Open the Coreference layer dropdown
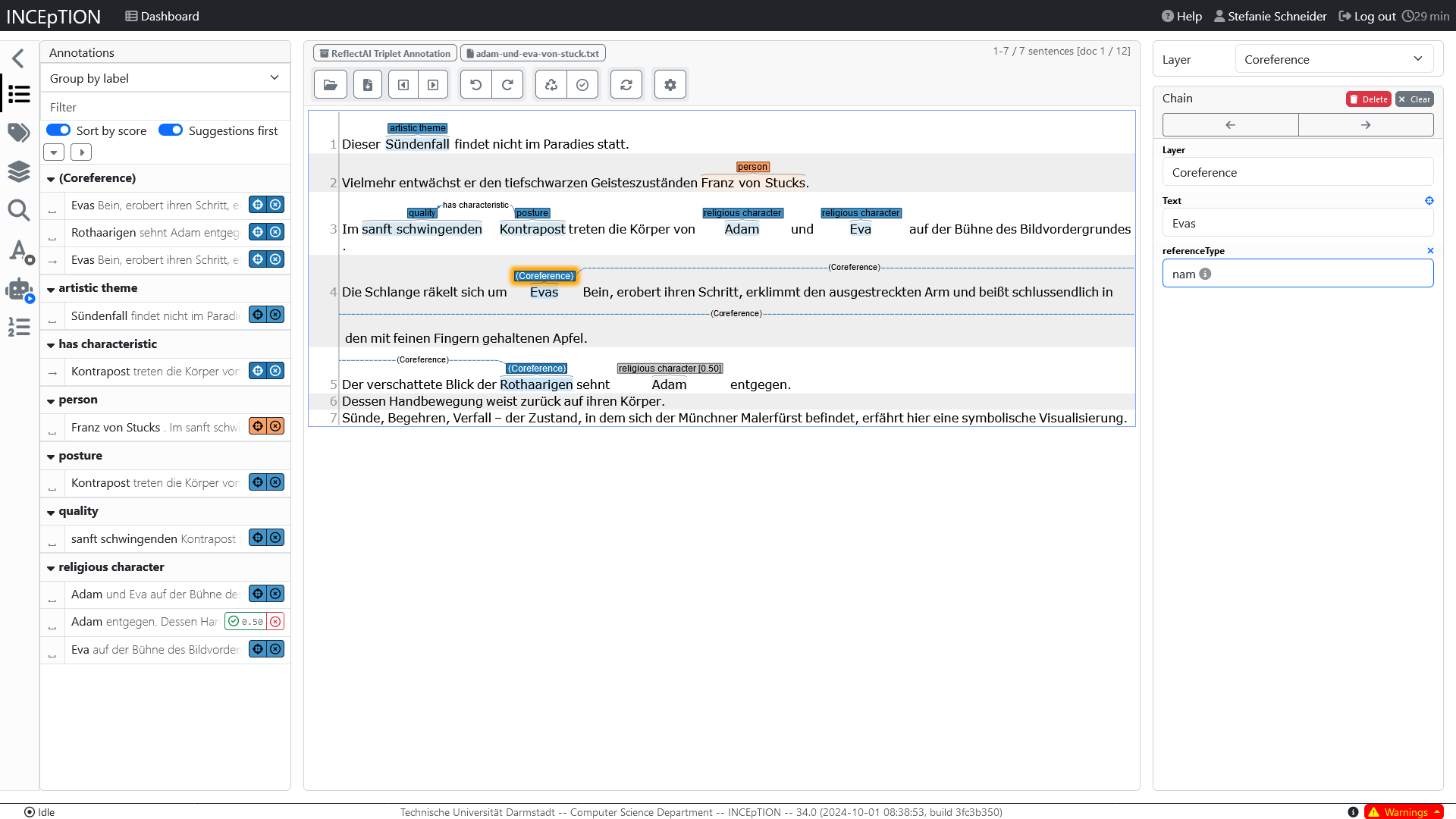Image resolution: width=1456 pixels, height=819 pixels. click(x=1333, y=59)
